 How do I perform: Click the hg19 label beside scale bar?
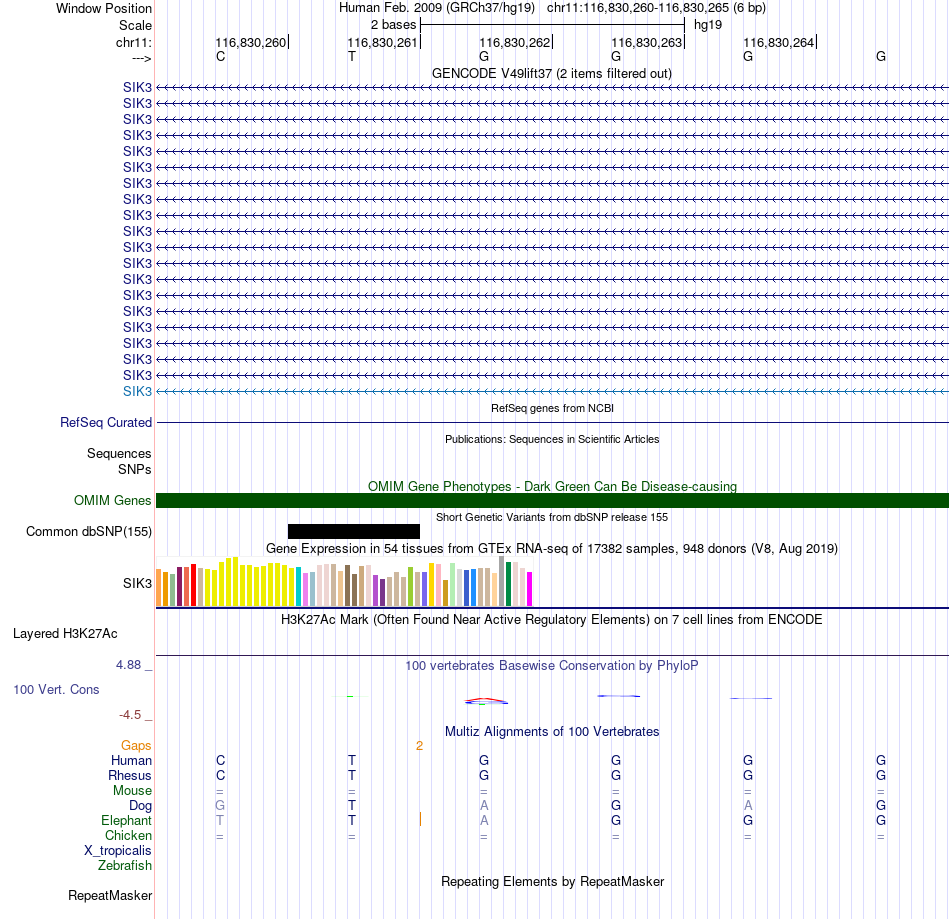tap(708, 25)
